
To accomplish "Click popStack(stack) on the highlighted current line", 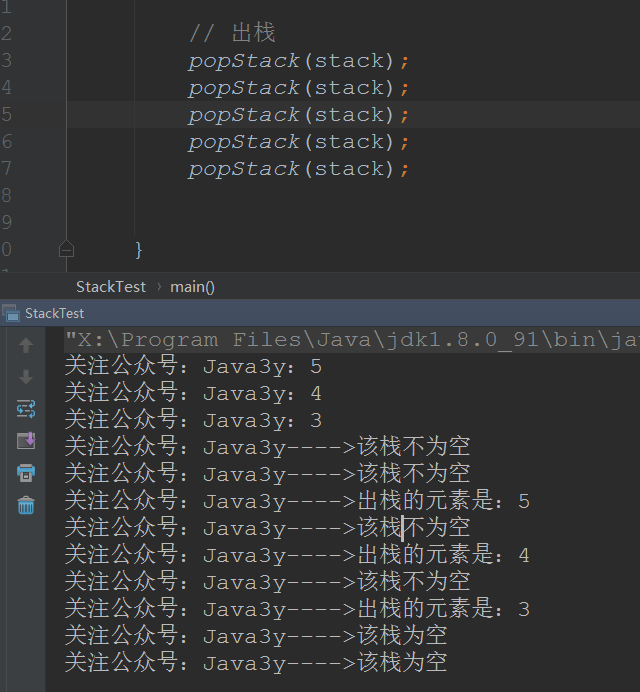I will 299,115.
